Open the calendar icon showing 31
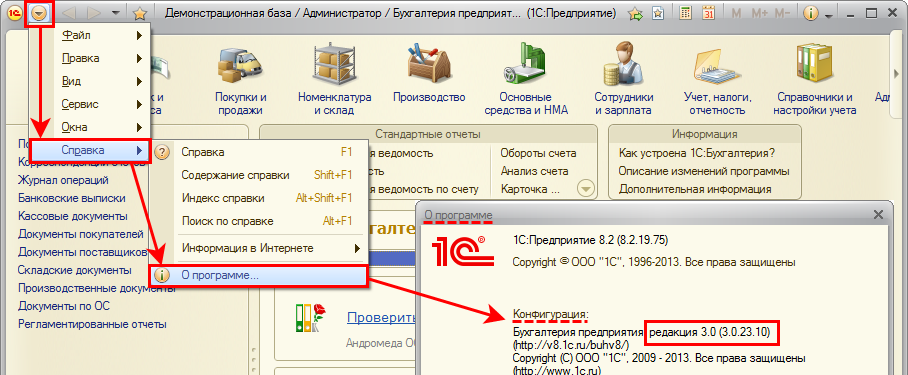Image resolution: width=908 pixels, height=375 pixels. pyautogui.click(x=708, y=13)
